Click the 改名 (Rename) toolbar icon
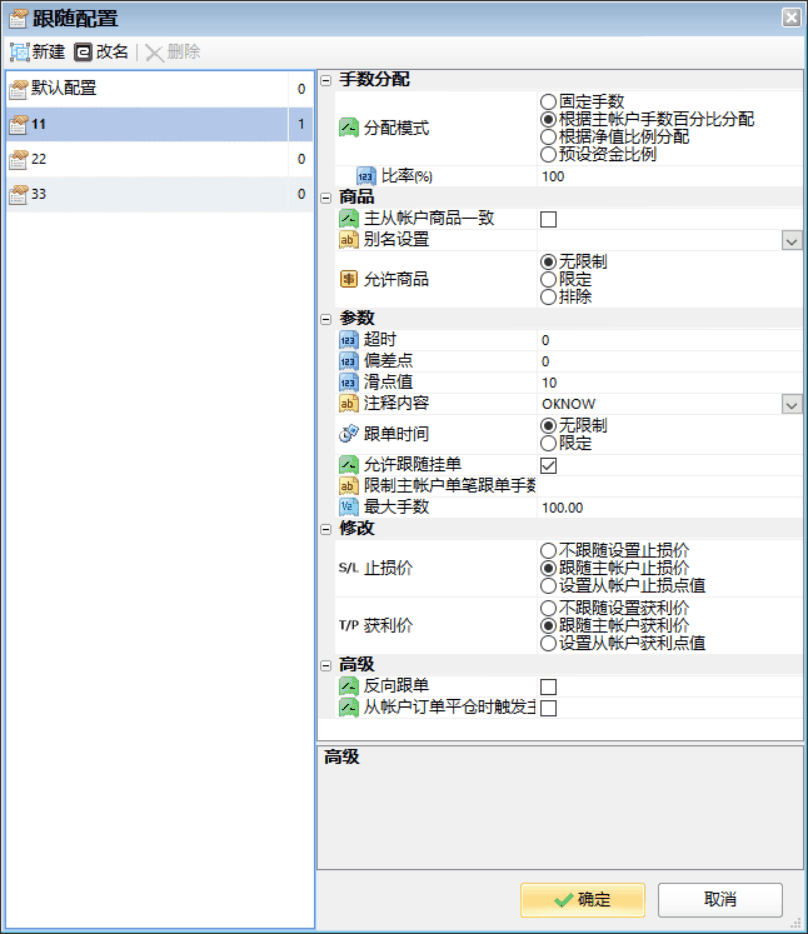Image resolution: width=808 pixels, height=934 pixels. pyautogui.click(x=83, y=52)
